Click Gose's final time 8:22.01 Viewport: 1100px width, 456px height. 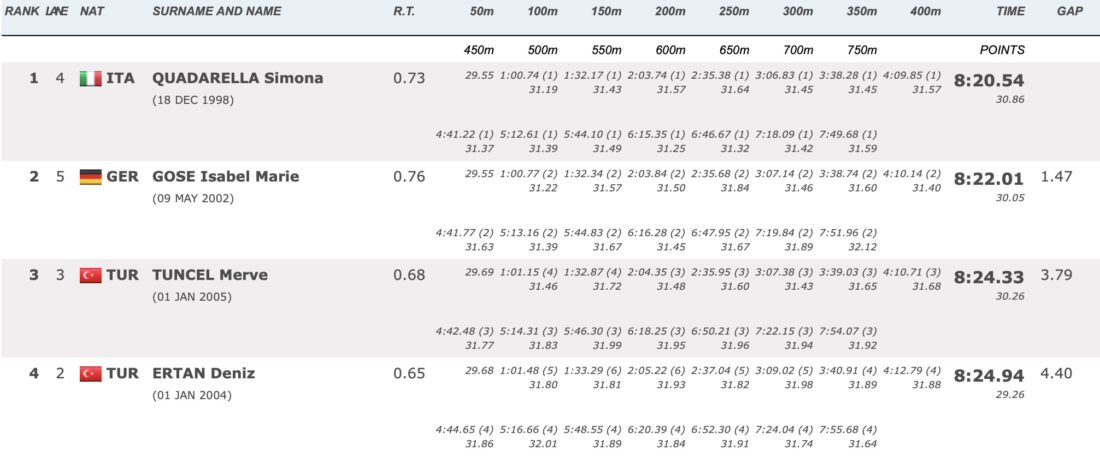tap(989, 179)
